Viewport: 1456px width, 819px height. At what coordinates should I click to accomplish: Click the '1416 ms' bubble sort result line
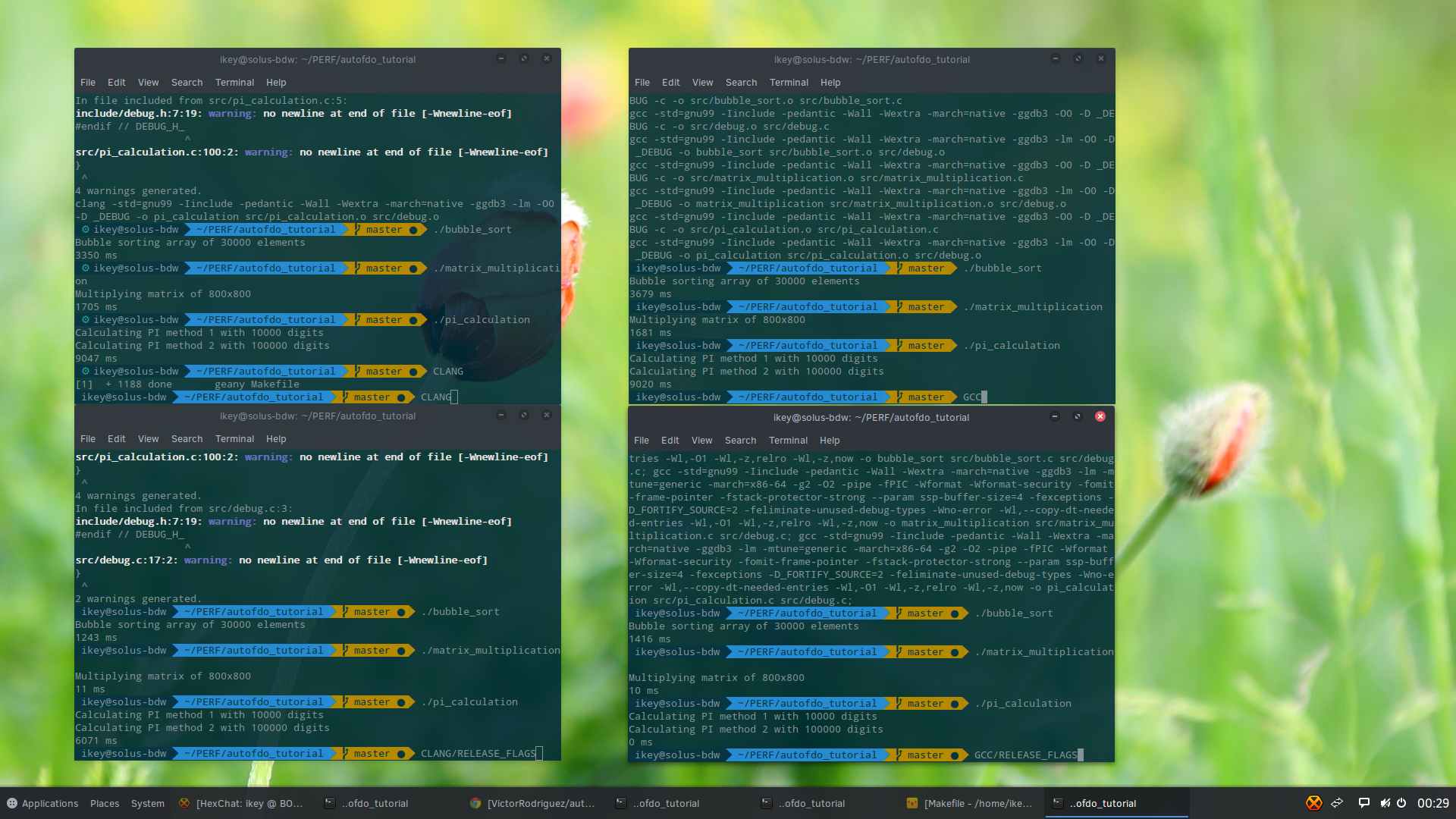(650, 639)
